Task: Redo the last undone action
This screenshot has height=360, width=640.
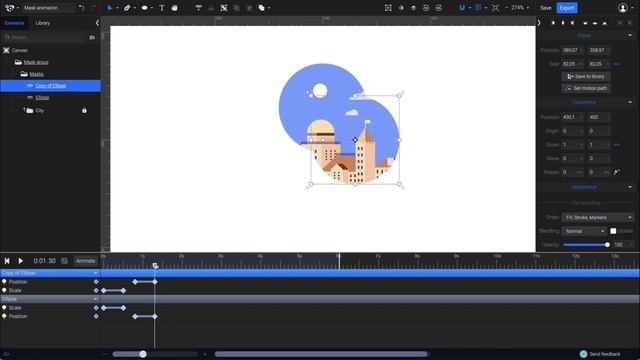Action: tap(94, 8)
